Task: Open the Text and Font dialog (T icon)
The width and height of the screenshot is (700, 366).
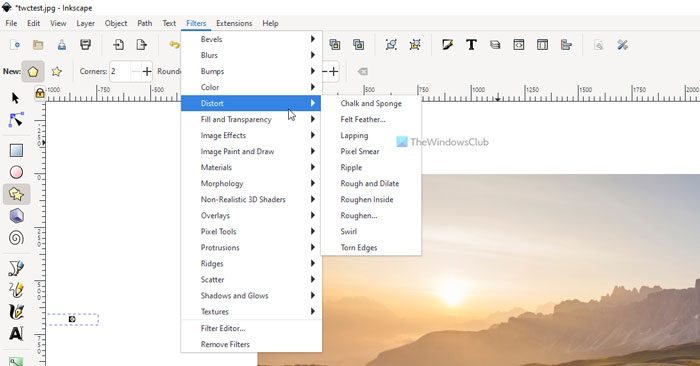Action: (471, 45)
